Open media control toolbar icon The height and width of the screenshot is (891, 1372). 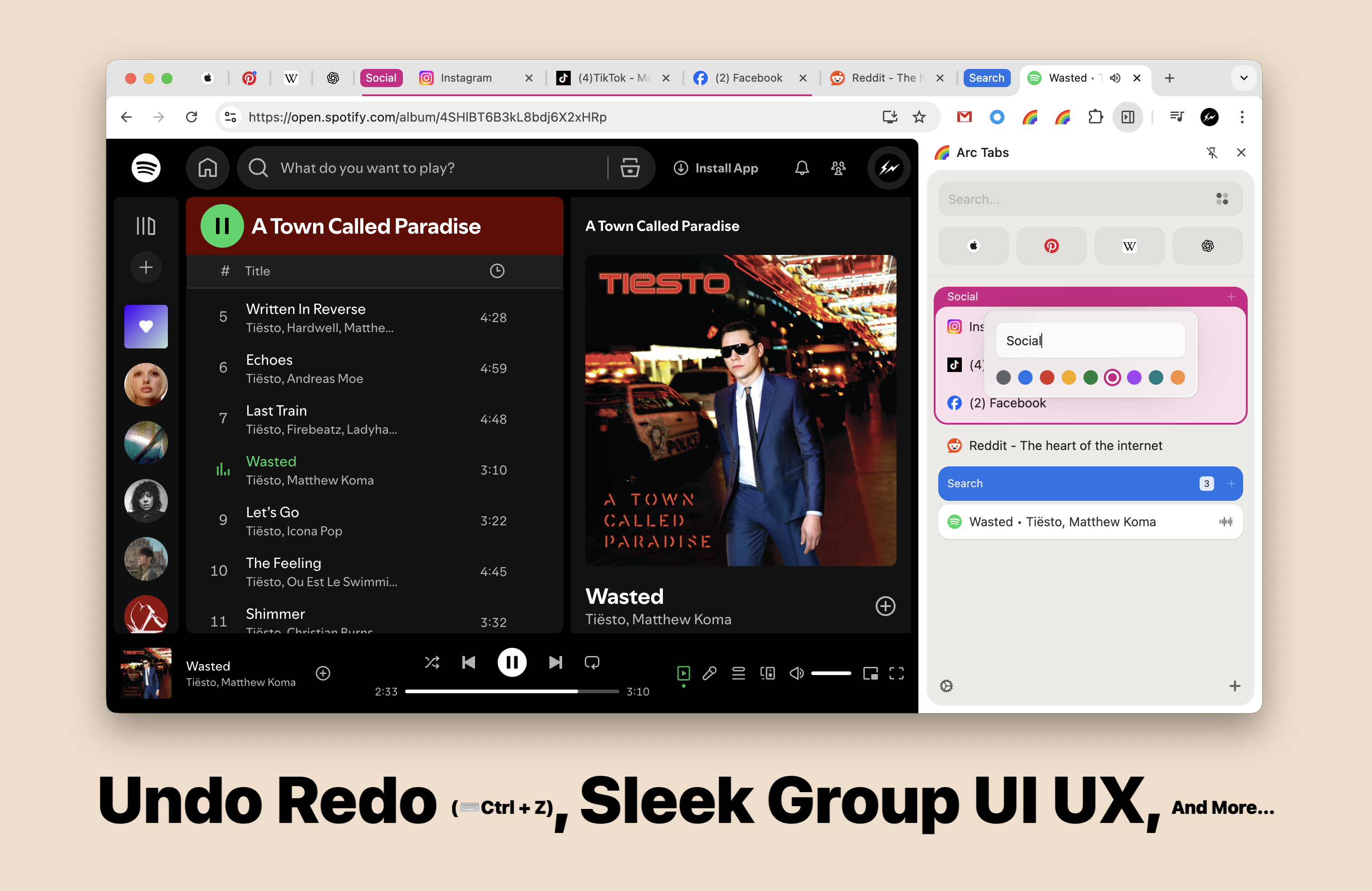(x=1176, y=117)
